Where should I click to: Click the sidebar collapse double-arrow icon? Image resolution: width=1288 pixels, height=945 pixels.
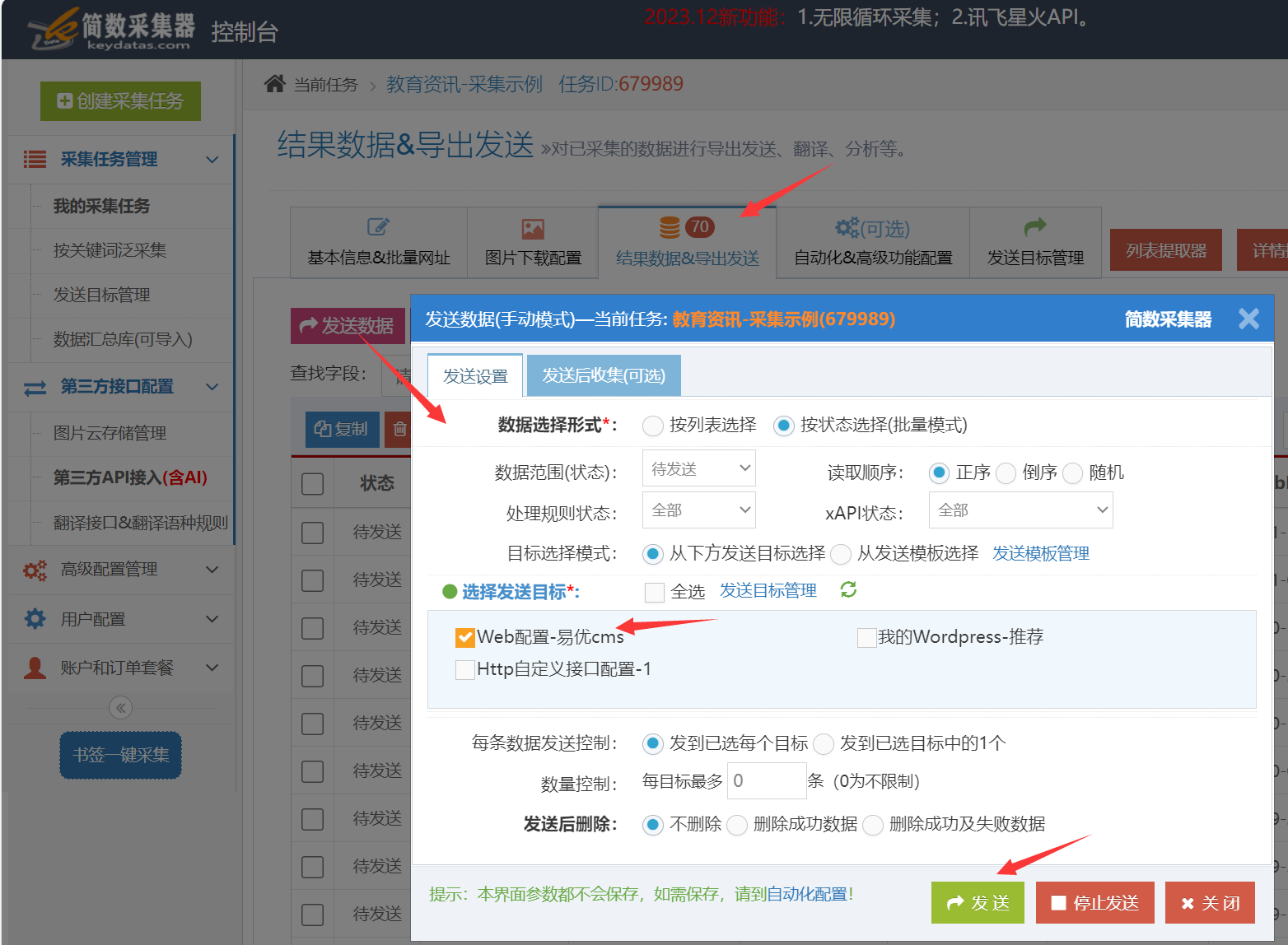[120, 708]
